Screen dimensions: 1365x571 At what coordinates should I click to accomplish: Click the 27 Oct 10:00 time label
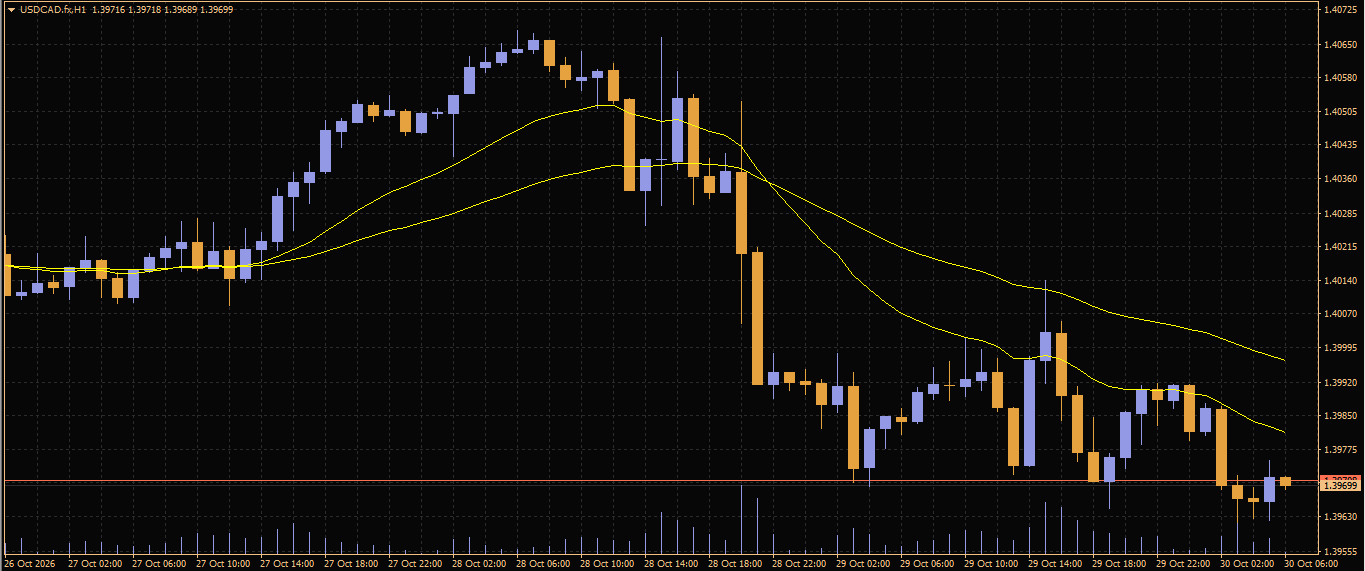[223, 564]
